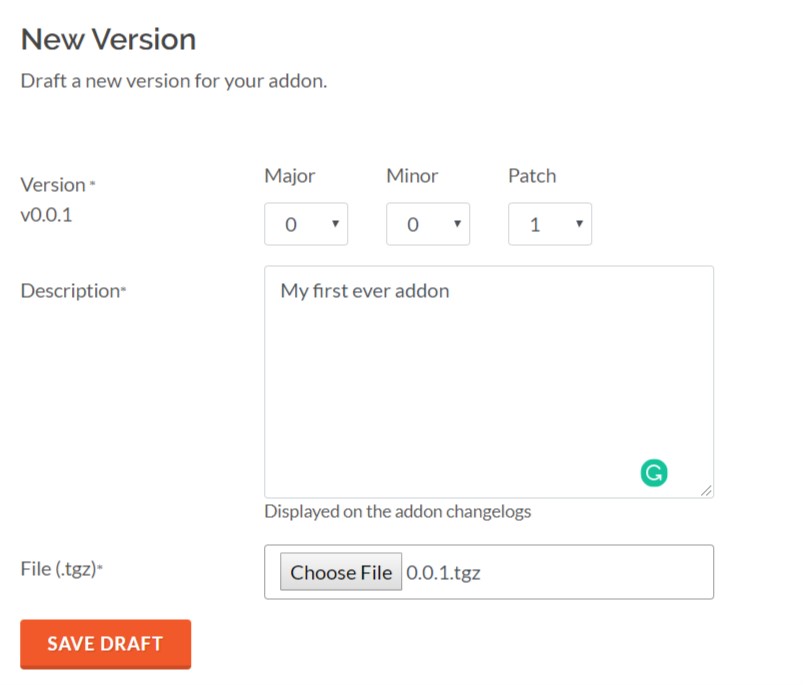The width and height of the screenshot is (803, 685).
Task: Open the Minor version dropdown
Action: (x=428, y=224)
